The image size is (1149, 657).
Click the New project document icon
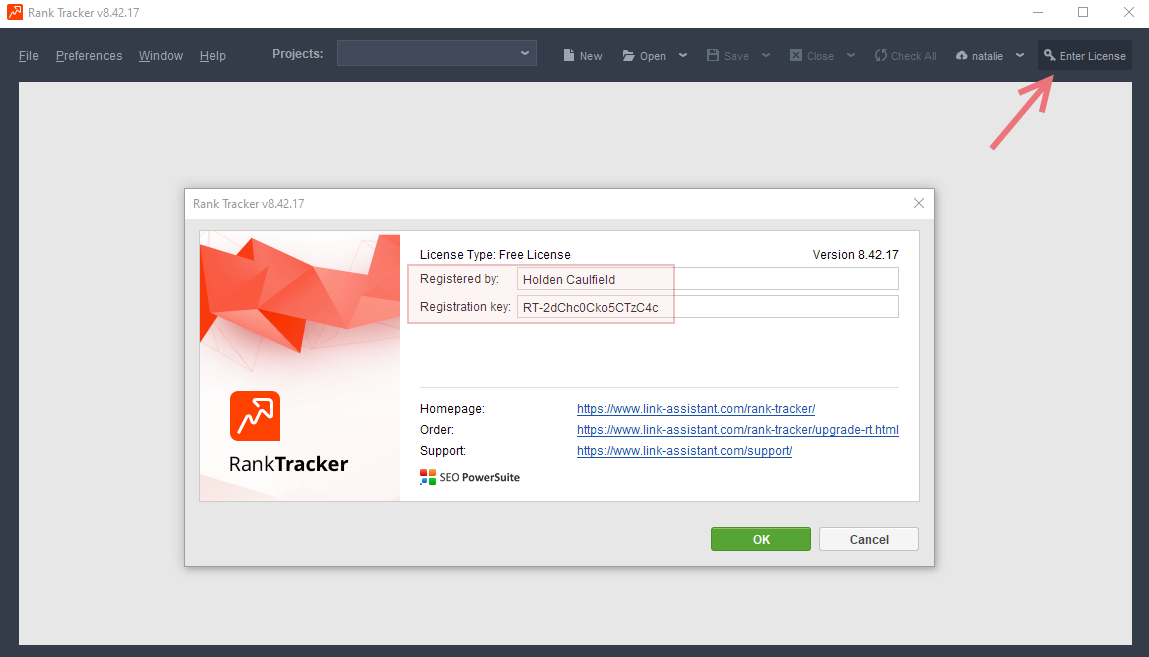(x=569, y=56)
